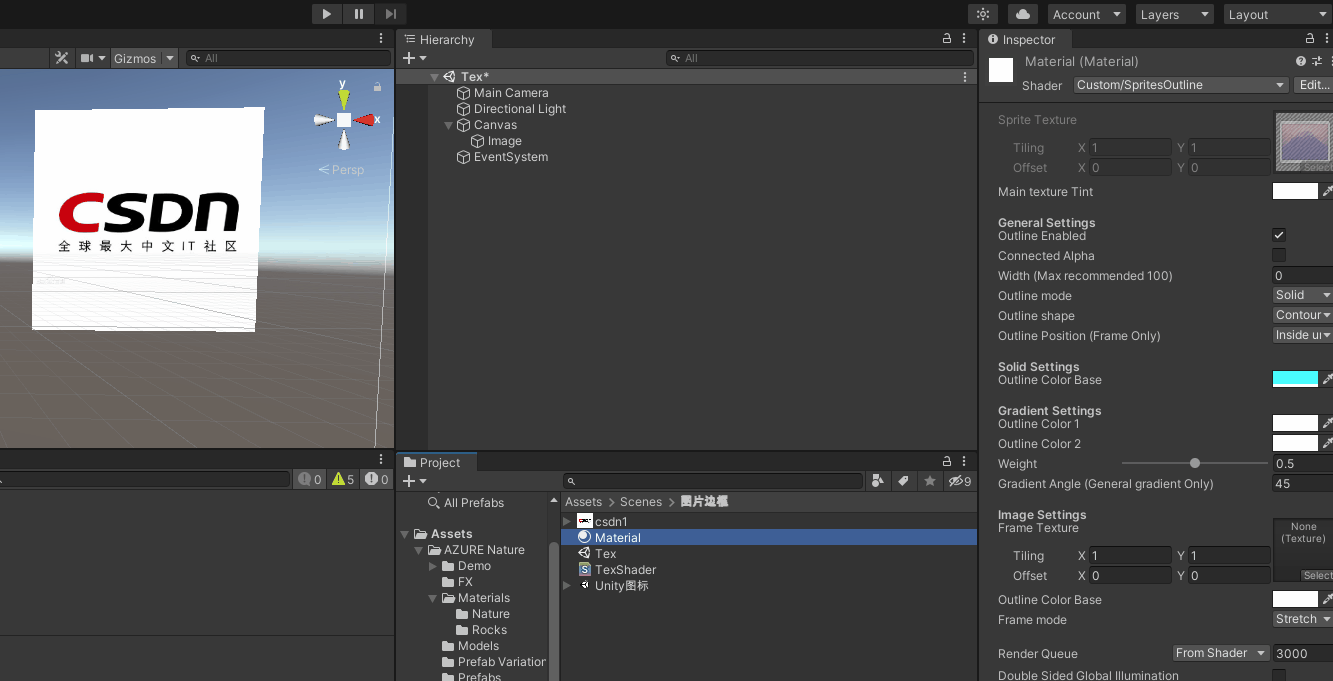Viewport: 1333px width, 681px height.
Task: Open Scene view tools settings wrench icon
Action: click(x=61, y=58)
